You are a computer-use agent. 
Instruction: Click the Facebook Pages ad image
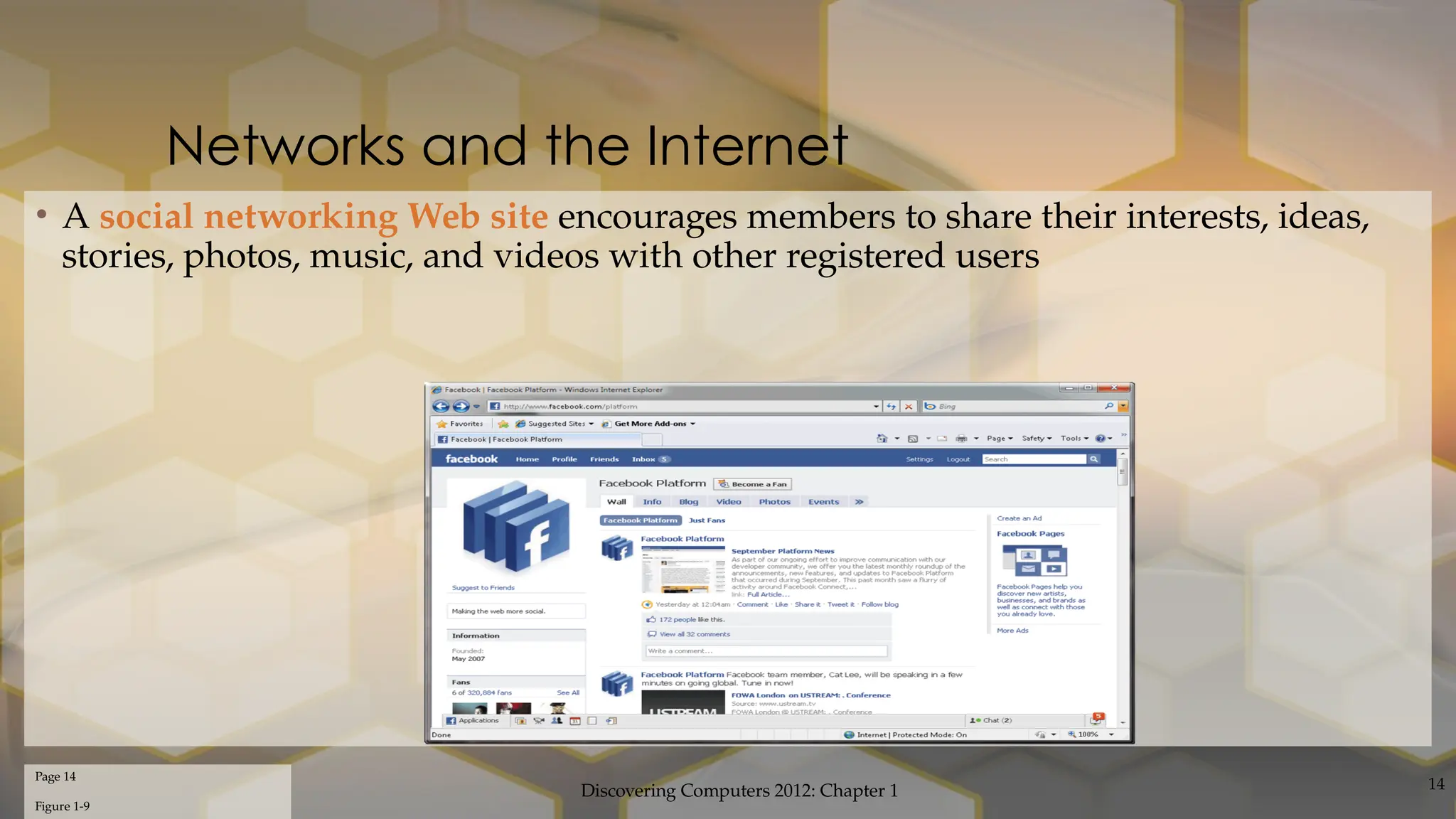[1034, 561]
